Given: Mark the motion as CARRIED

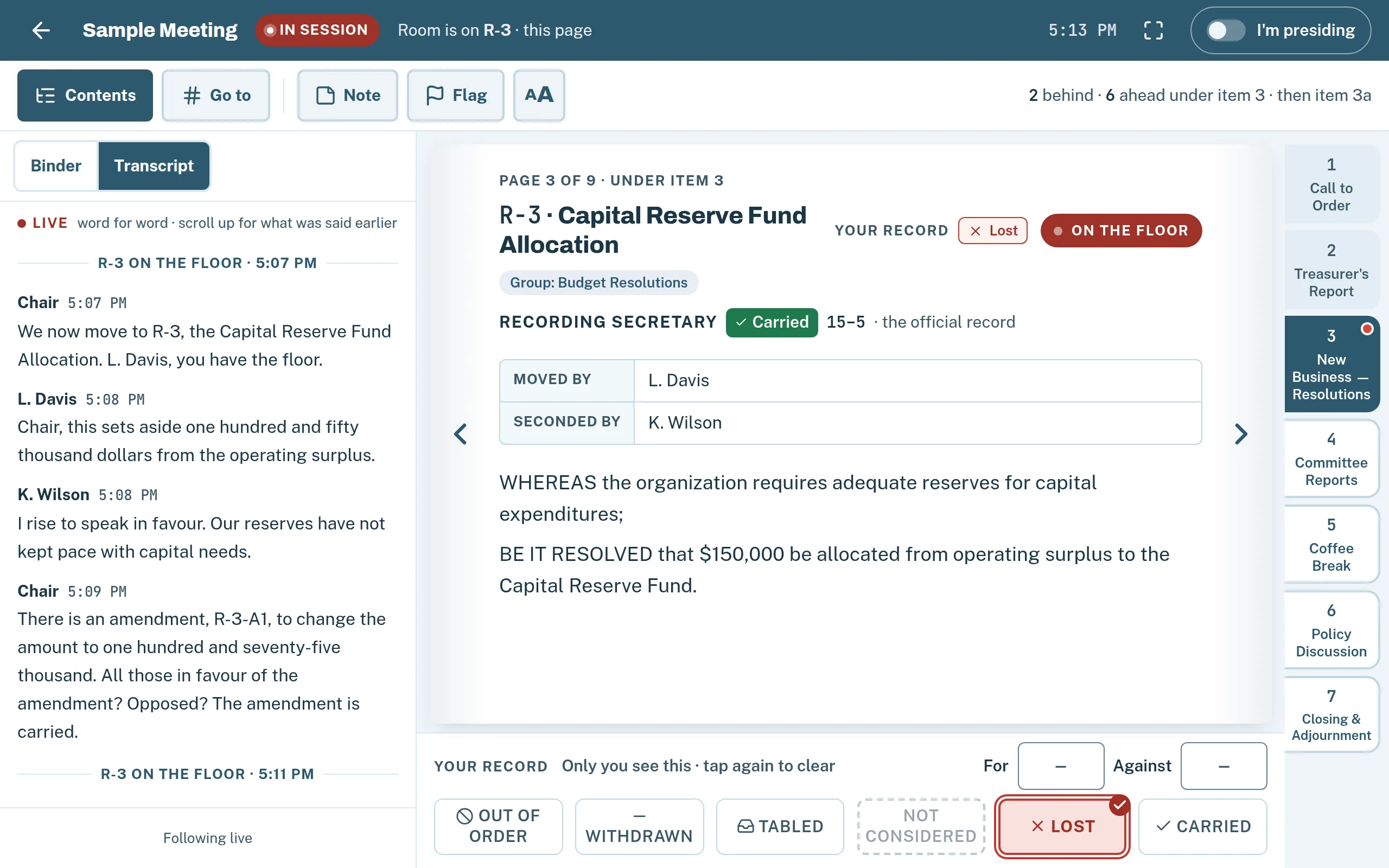Looking at the screenshot, I should coord(1202,826).
